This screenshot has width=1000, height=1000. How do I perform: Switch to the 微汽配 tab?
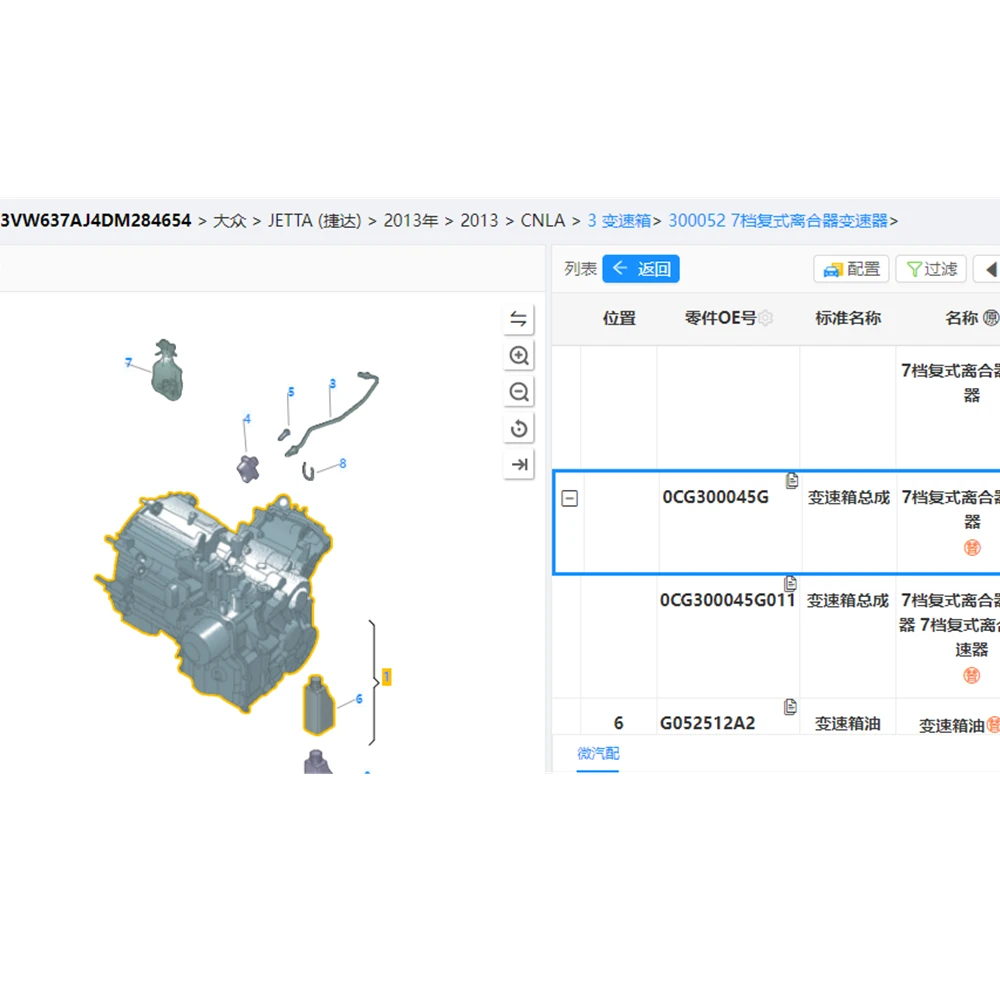(598, 753)
